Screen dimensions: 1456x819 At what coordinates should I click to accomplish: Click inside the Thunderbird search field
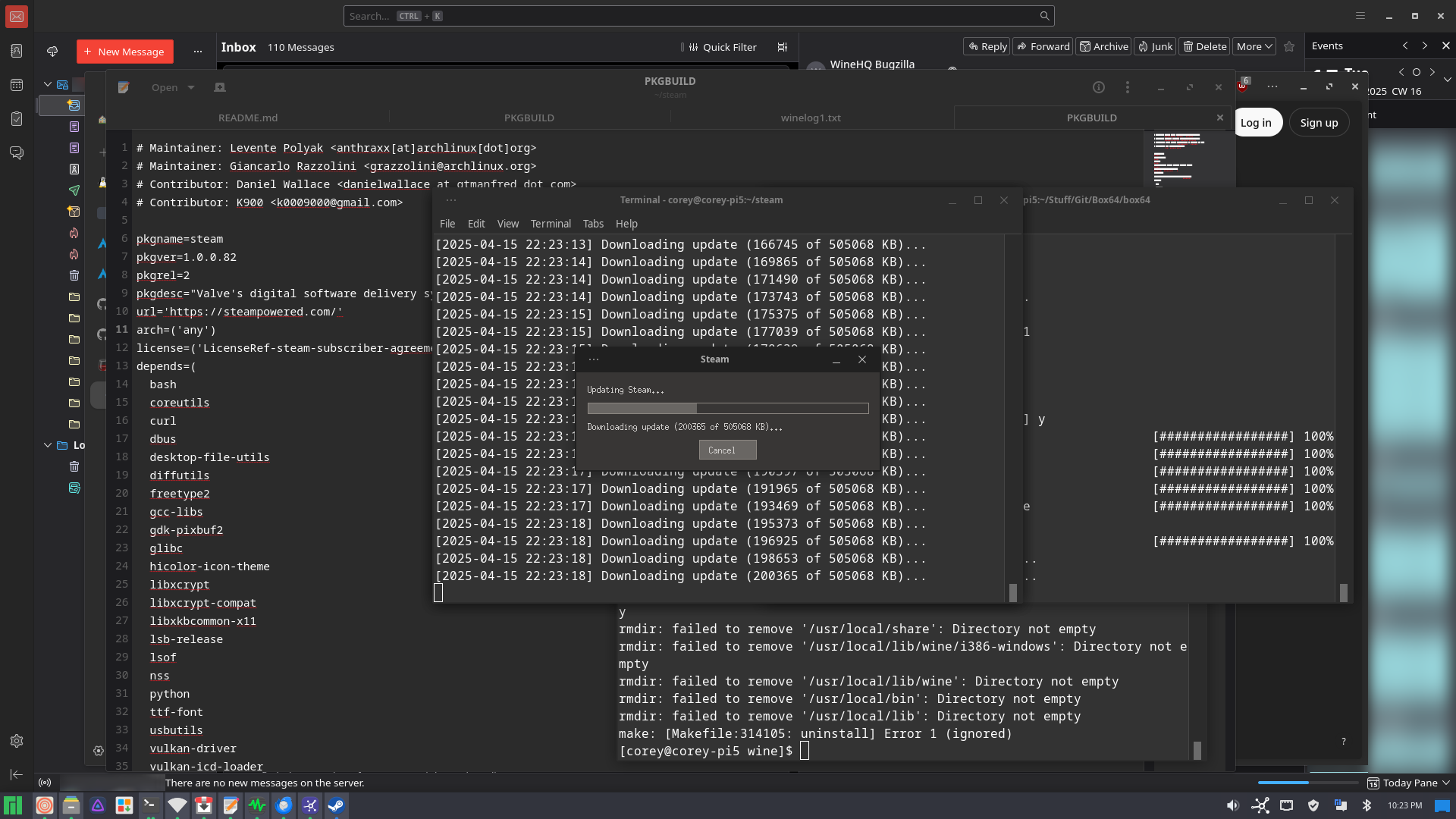[698, 15]
